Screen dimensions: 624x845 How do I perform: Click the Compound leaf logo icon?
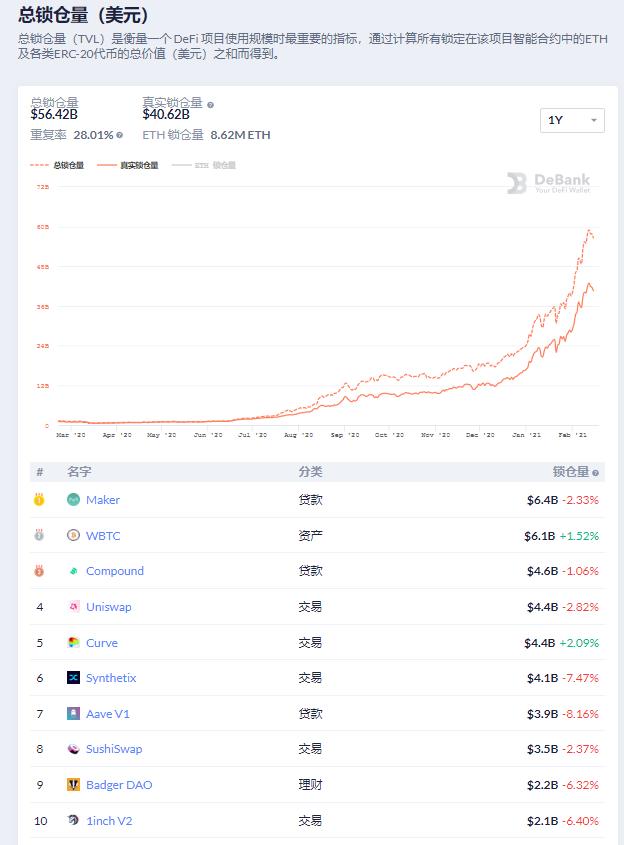tap(73, 570)
